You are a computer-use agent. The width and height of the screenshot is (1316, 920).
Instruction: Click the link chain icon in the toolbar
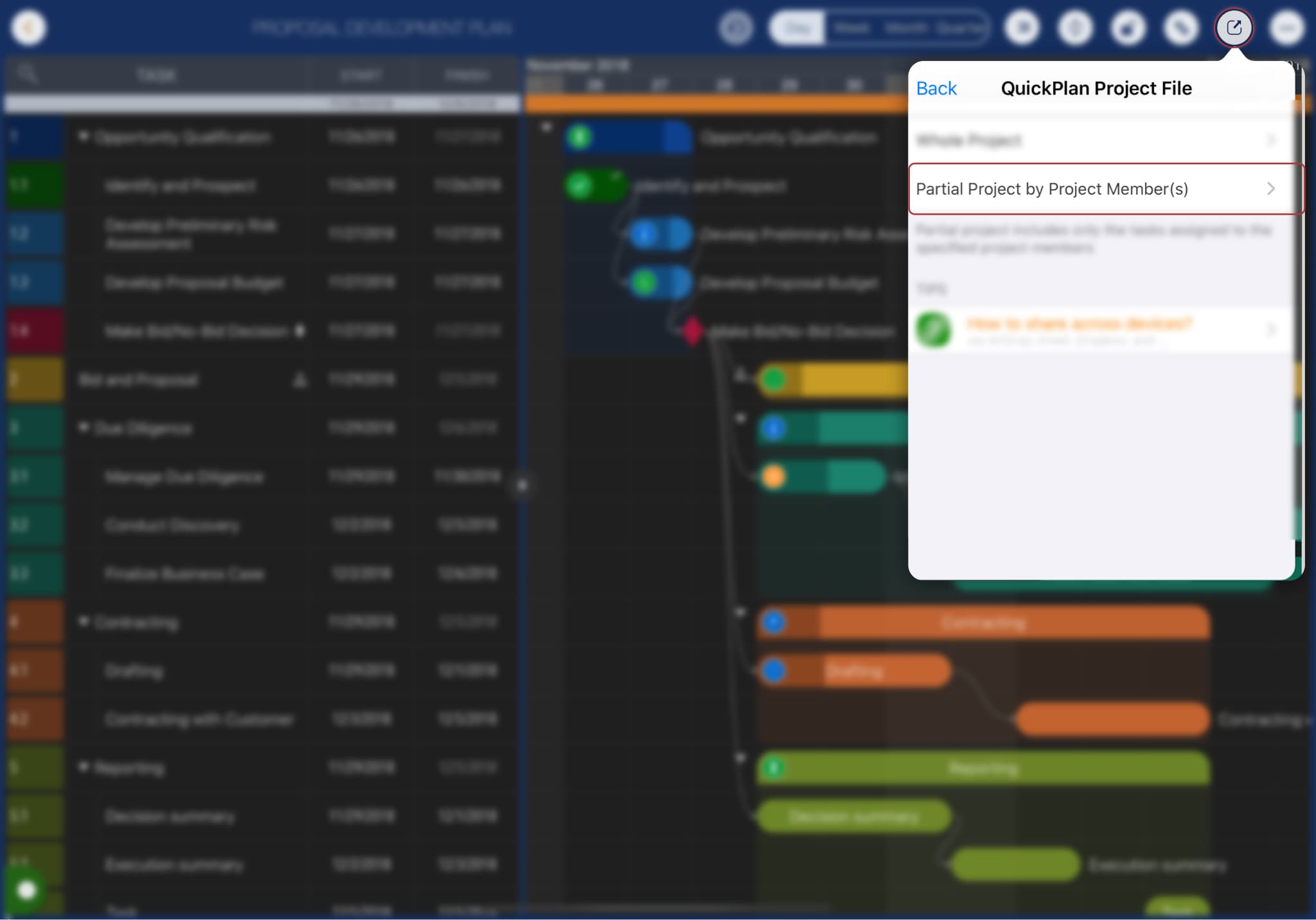[1181, 28]
